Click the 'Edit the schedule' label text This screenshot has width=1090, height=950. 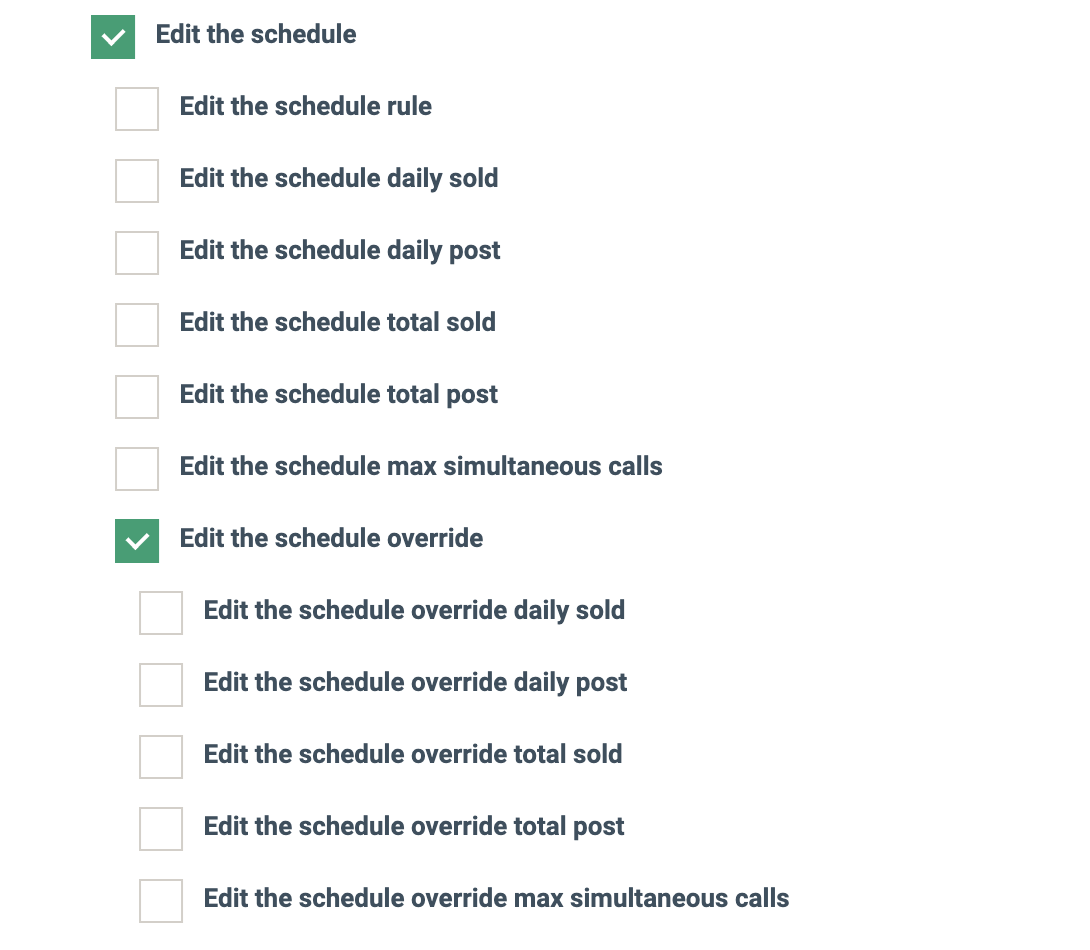[x=256, y=34]
